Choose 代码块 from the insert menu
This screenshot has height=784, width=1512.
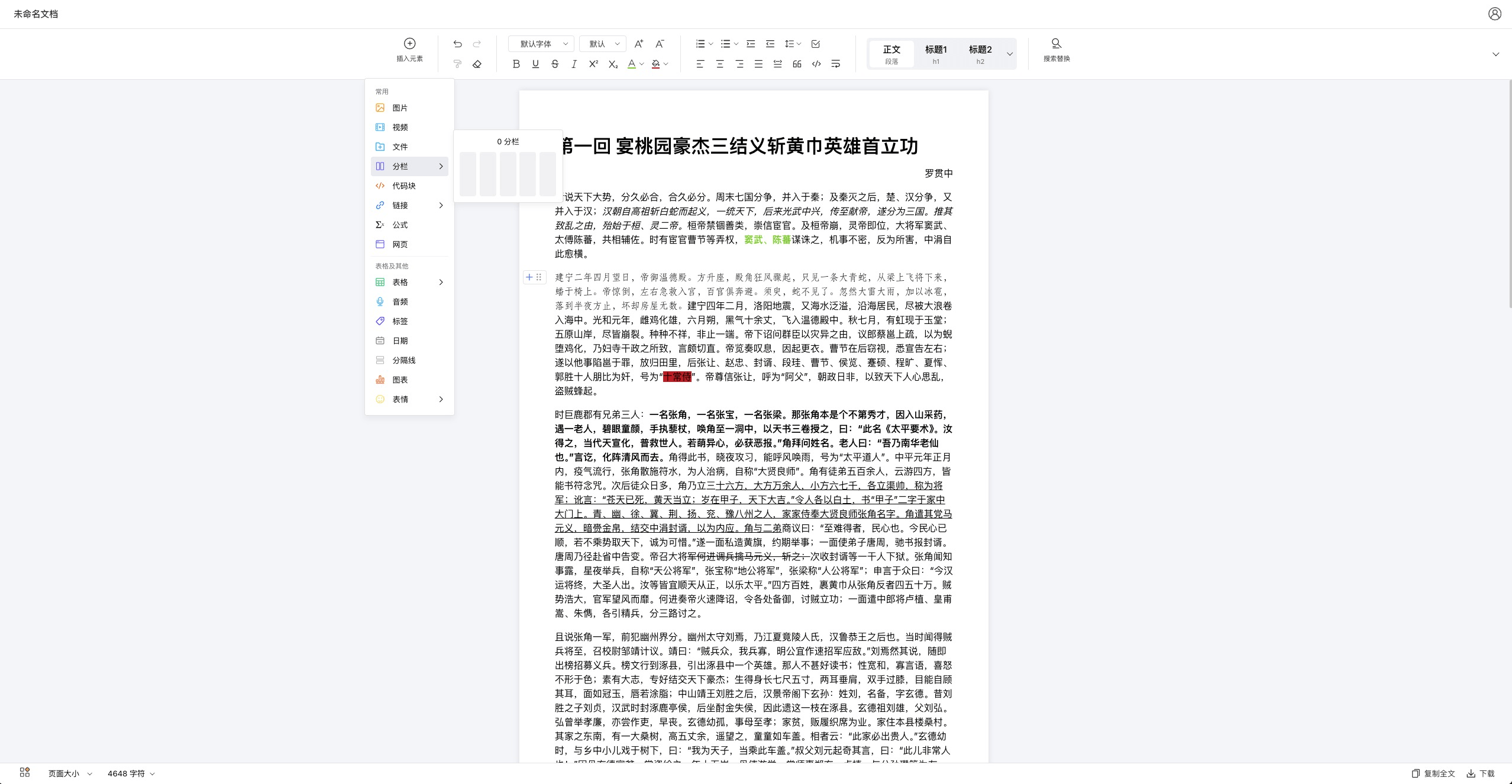coord(409,186)
